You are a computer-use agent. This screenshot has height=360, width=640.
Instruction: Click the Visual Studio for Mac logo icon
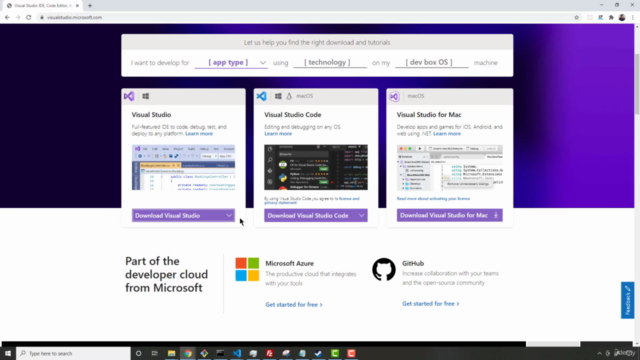[x=394, y=96]
